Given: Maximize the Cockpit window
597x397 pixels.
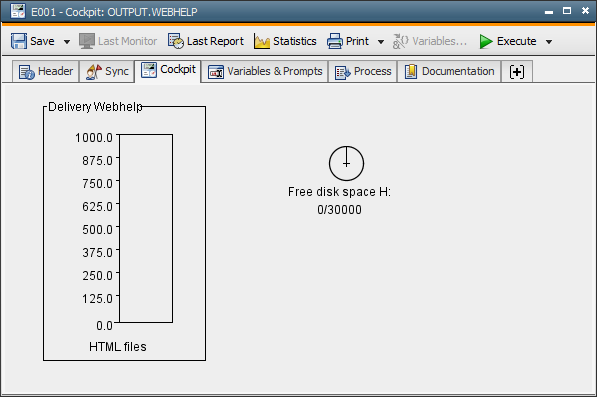Looking at the screenshot, I should tap(567, 11).
